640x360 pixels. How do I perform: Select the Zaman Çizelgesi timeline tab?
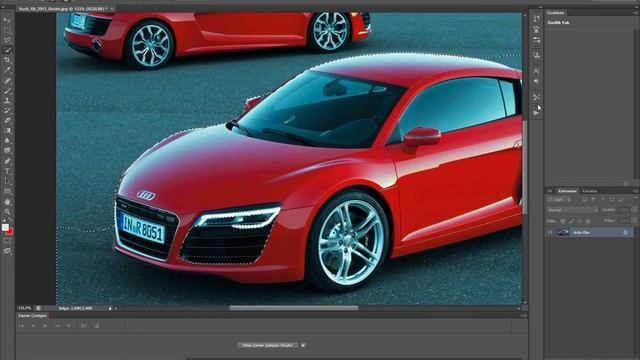32,316
